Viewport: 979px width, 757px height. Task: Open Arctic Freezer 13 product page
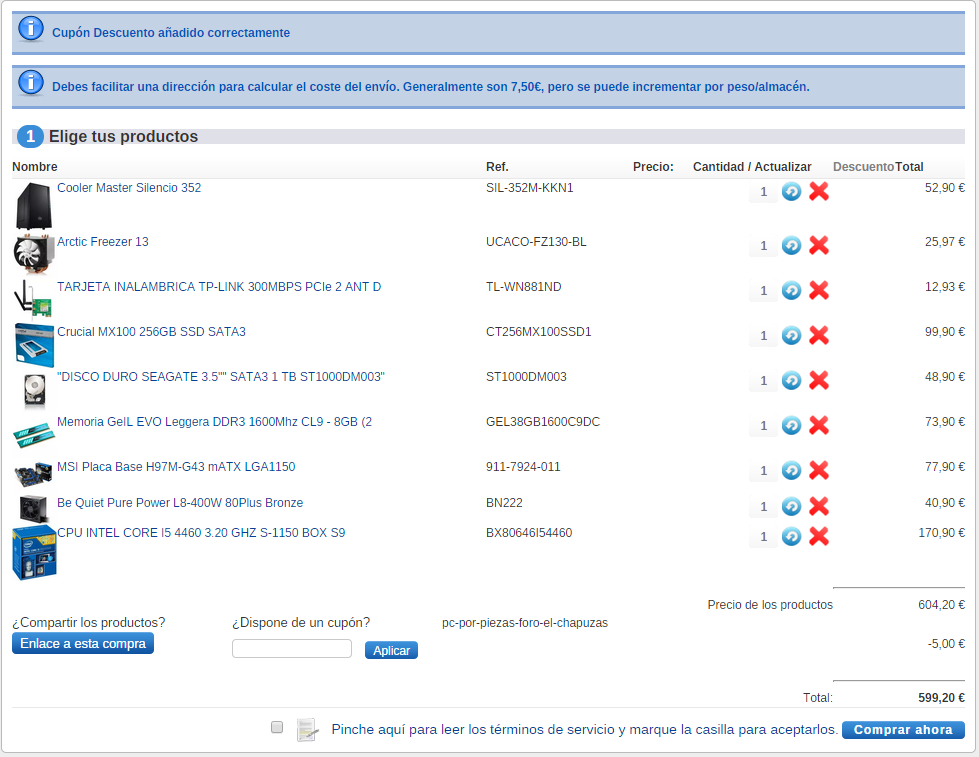(x=103, y=242)
